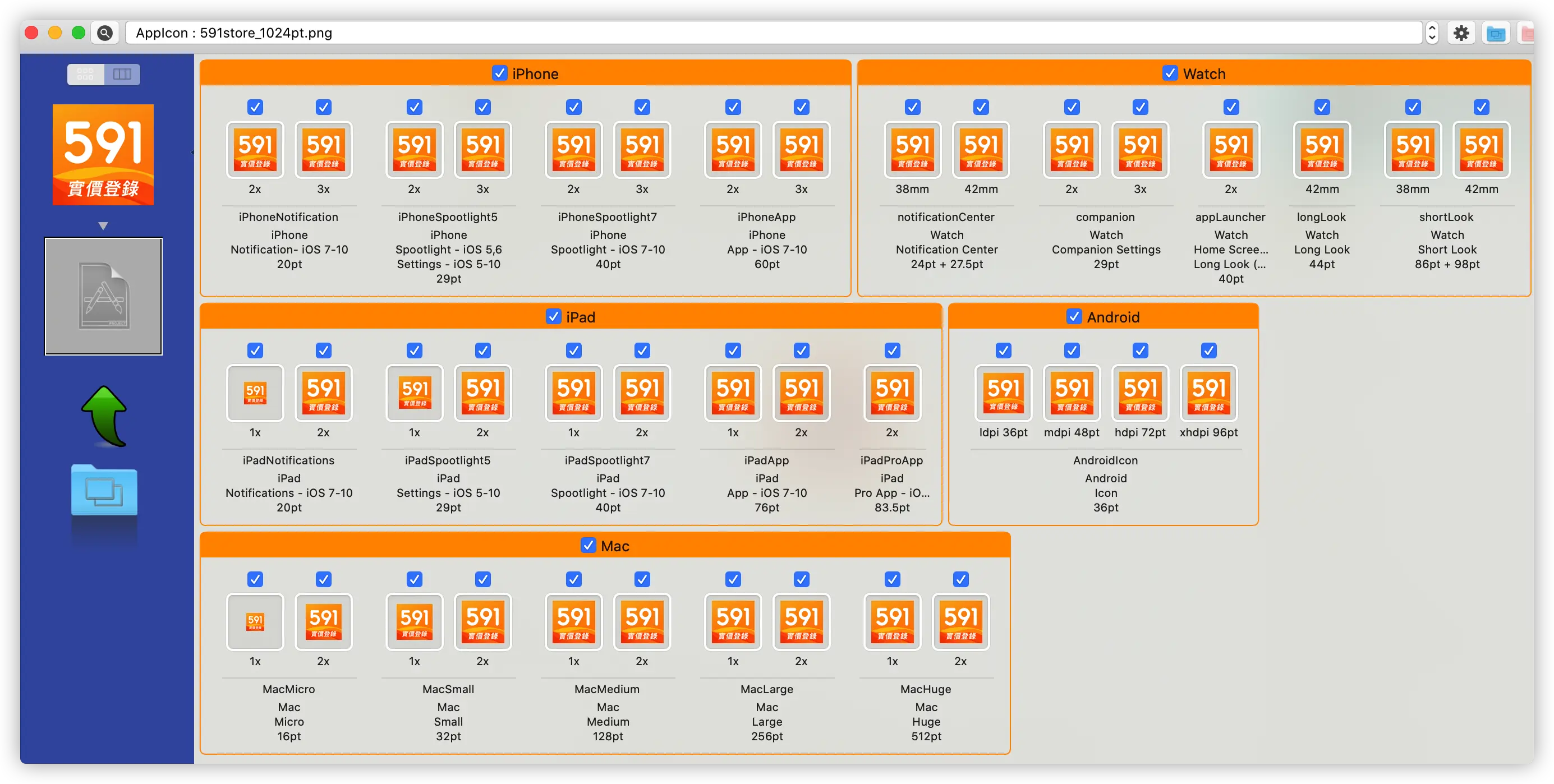Open settings with the gear icon

[1460, 33]
